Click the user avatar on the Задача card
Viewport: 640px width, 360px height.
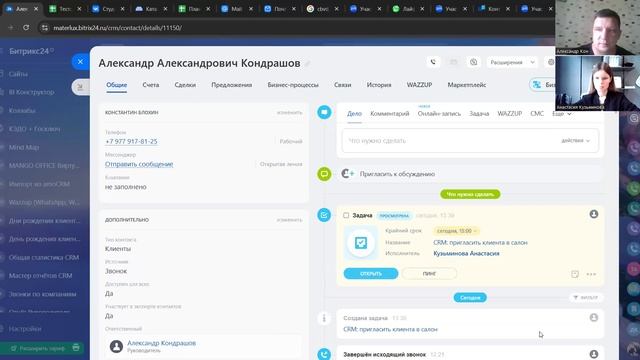(593, 214)
